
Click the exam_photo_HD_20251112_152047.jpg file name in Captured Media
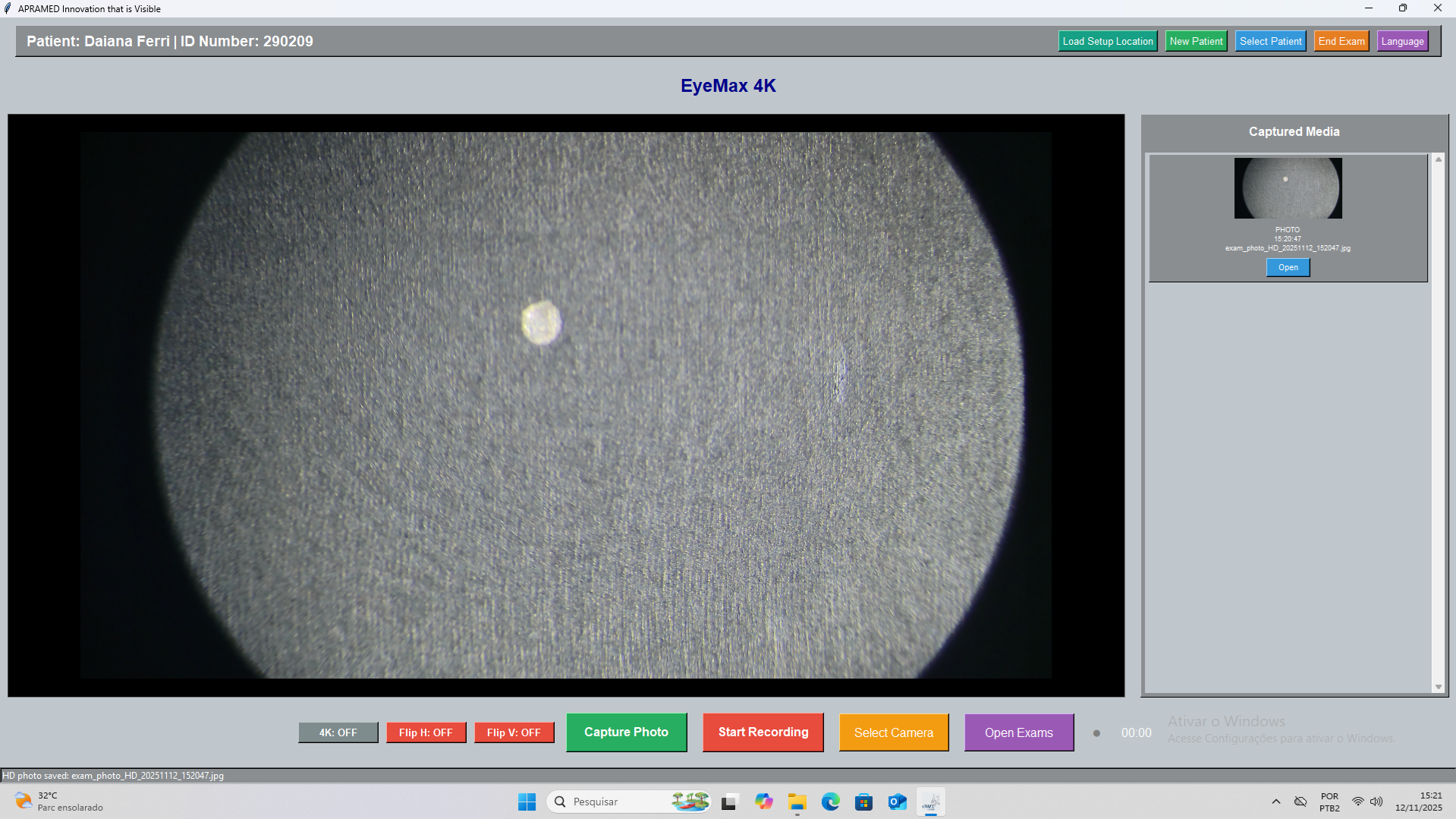tap(1288, 248)
